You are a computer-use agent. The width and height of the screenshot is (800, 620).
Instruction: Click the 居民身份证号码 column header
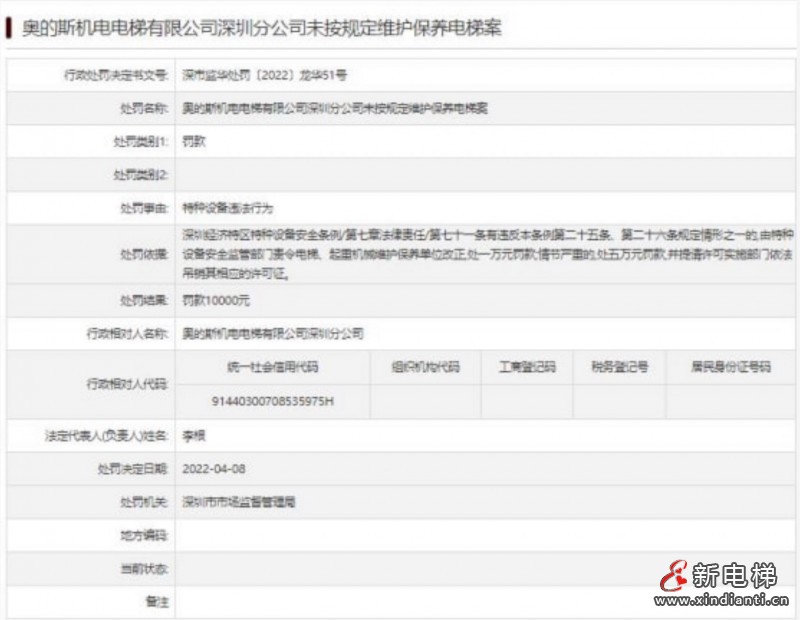click(x=730, y=368)
